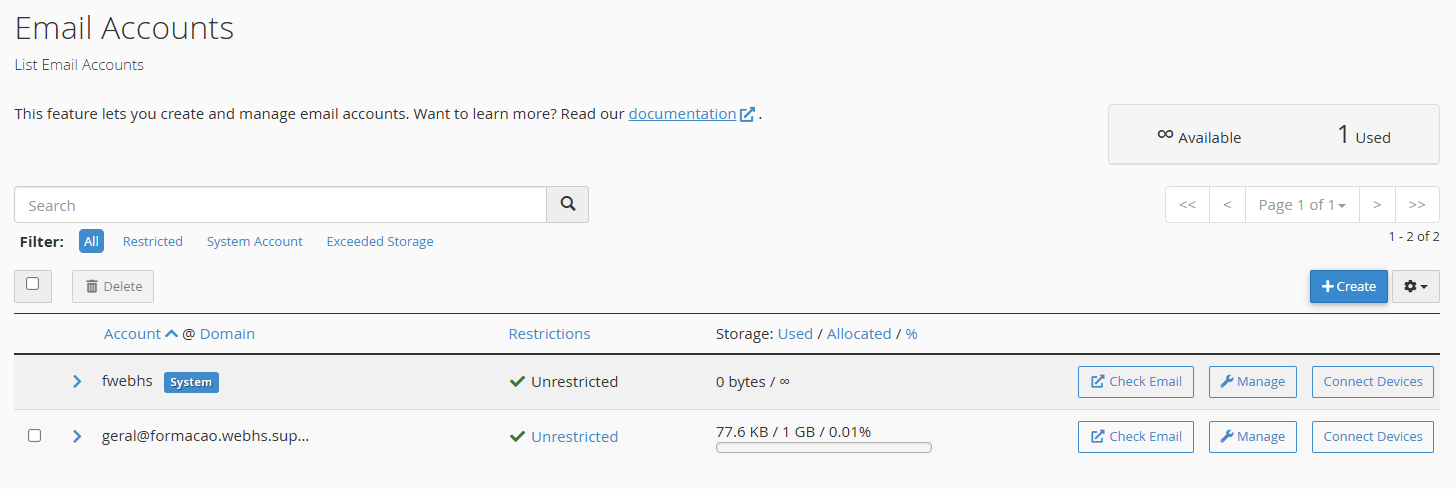Image resolution: width=1456 pixels, height=489 pixels.
Task: Click the storage usage bar for geral@formacao
Action: coord(823,447)
